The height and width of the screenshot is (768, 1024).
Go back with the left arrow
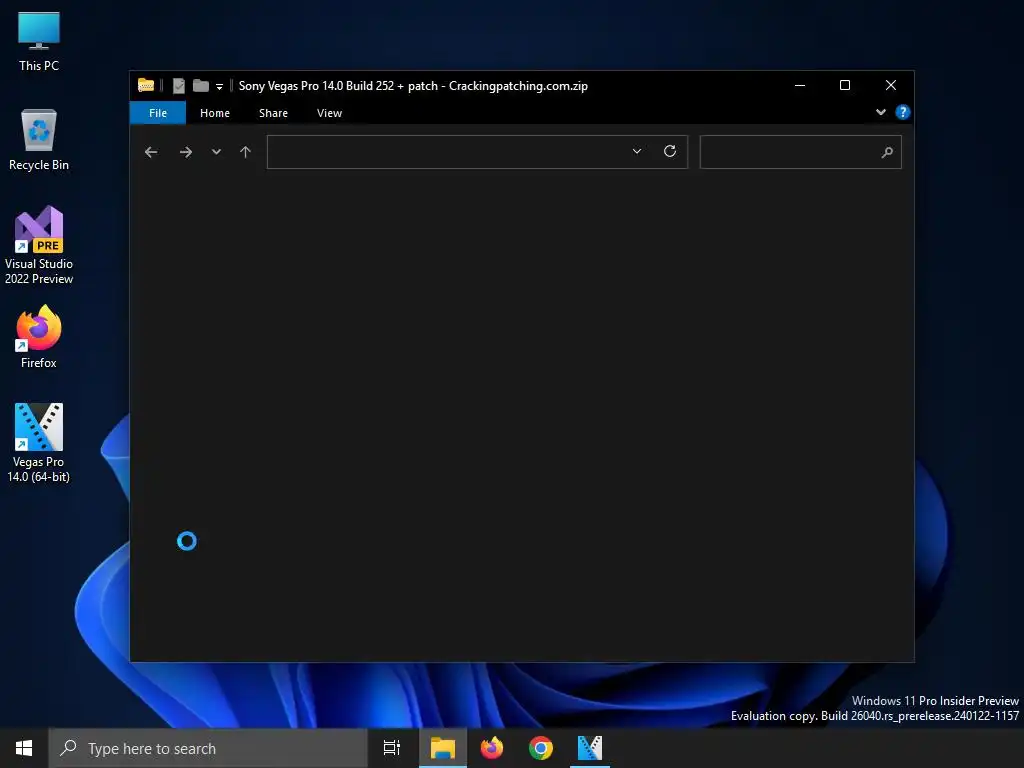(151, 152)
